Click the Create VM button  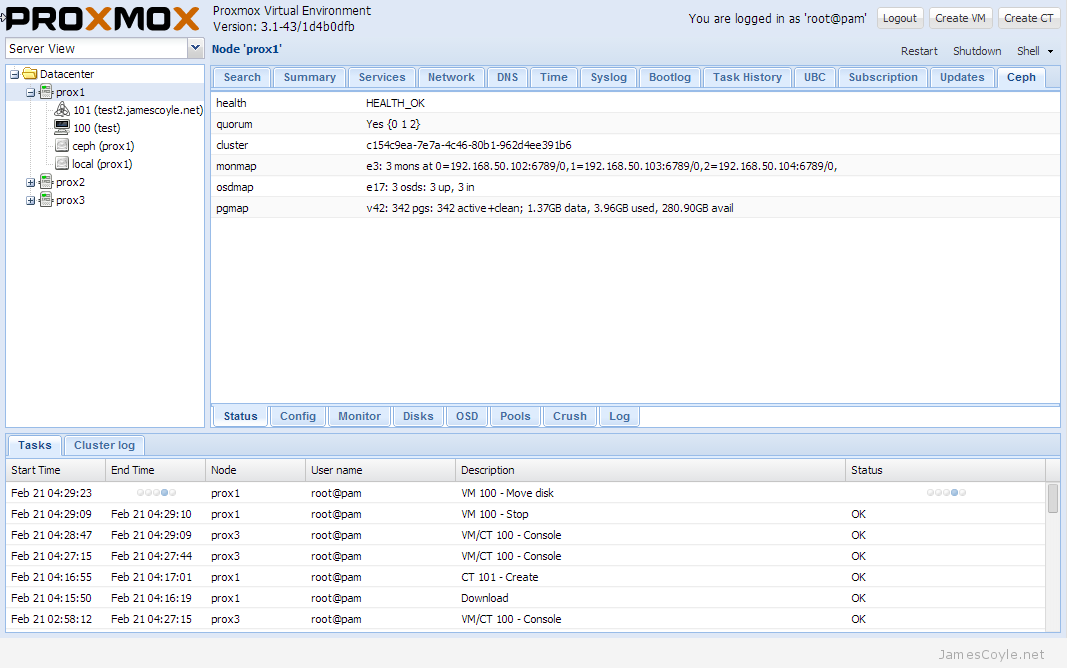[x=960, y=18]
